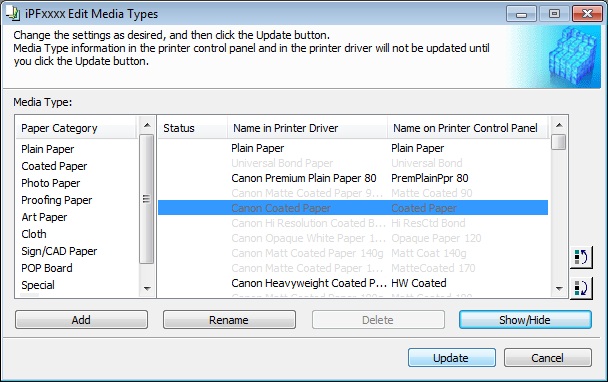Click PremPlainPpr 80 control panel name
The height and width of the screenshot is (382, 608).
pos(430,178)
